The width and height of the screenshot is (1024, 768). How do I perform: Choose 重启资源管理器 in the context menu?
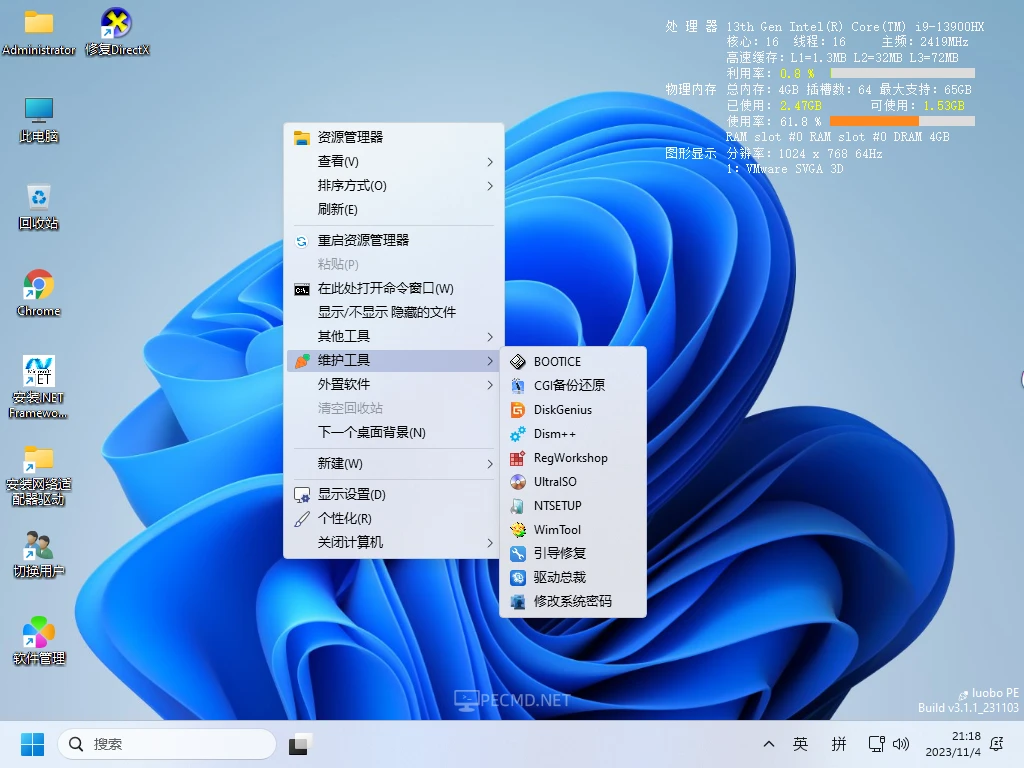click(x=394, y=240)
